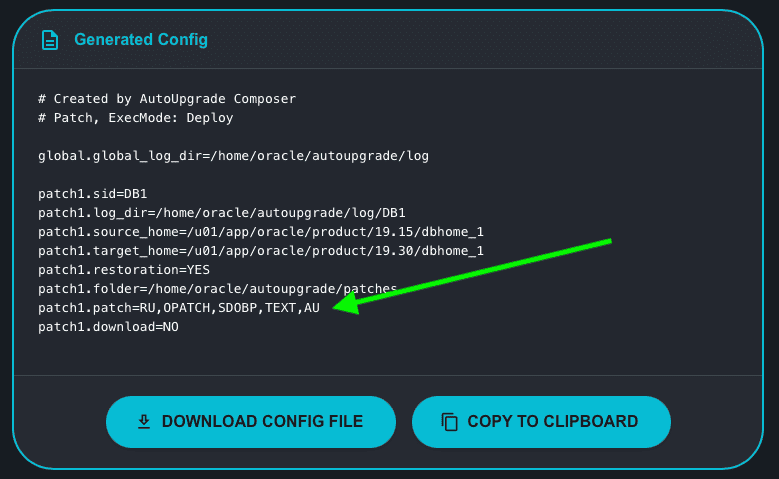Select the patch1.download=NO line
This screenshot has height=479, width=779.
pos(108,327)
